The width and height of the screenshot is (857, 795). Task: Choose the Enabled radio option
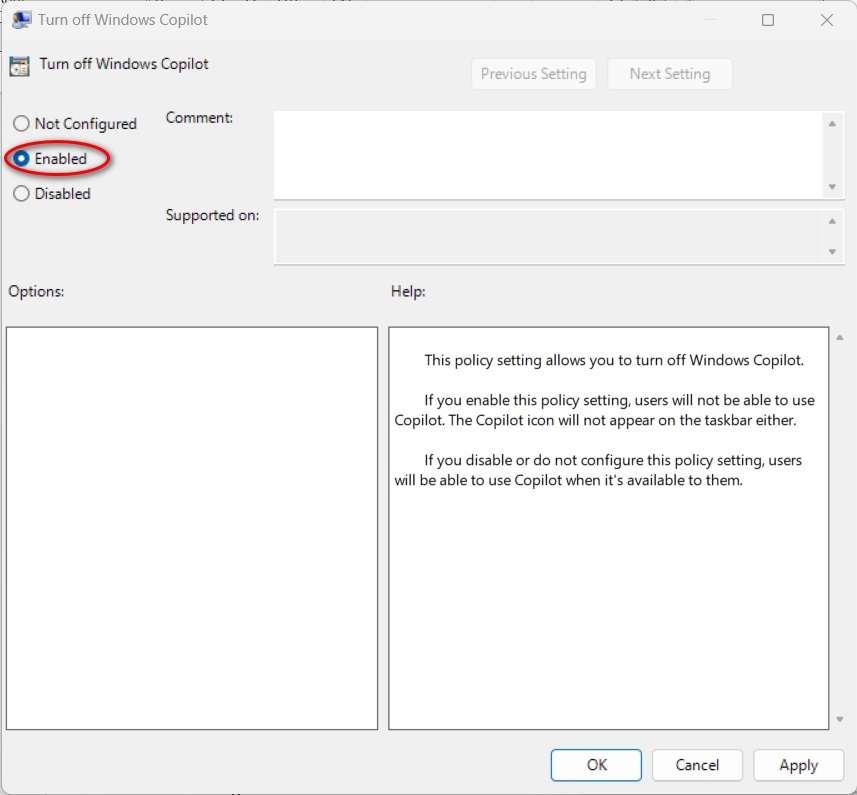tap(21, 159)
